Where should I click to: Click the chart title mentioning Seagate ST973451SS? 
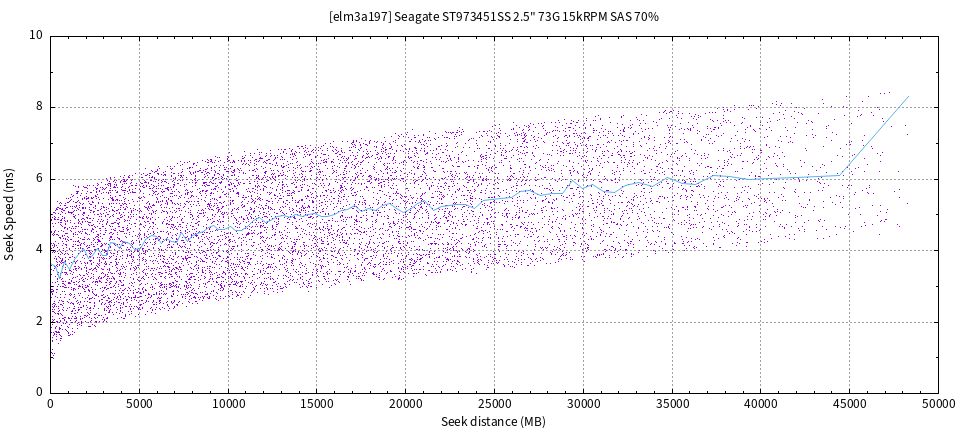point(493,17)
